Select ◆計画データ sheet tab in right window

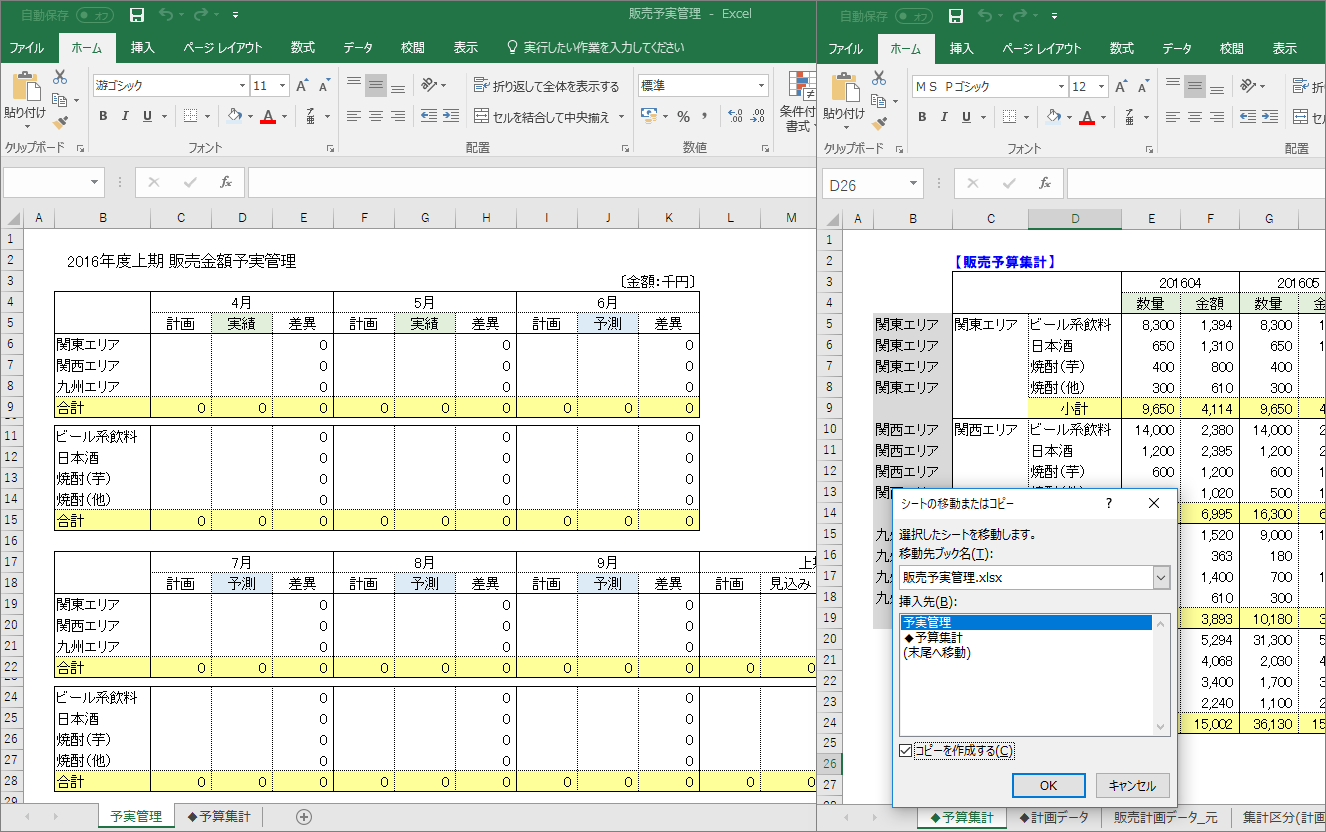tap(1054, 817)
